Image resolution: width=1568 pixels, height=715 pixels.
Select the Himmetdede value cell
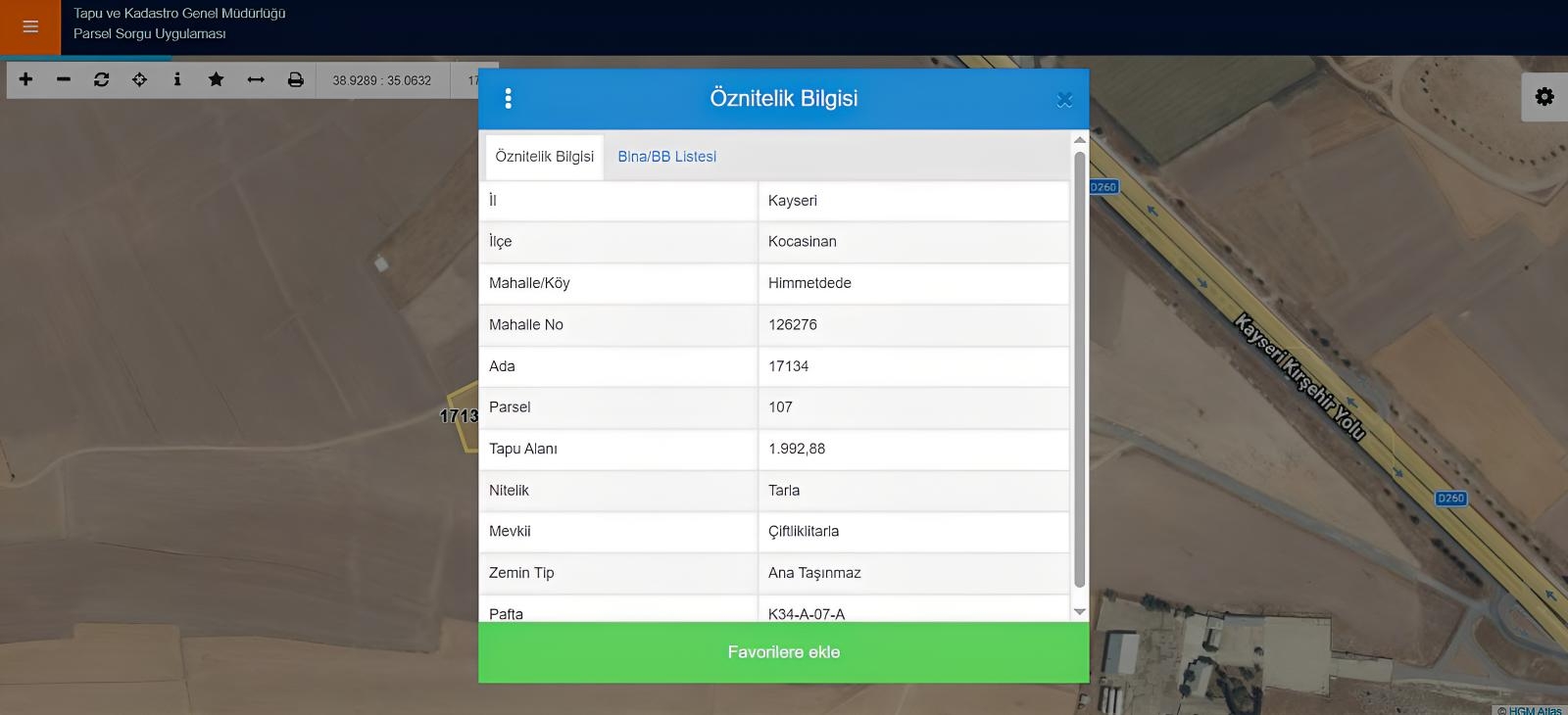click(913, 283)
